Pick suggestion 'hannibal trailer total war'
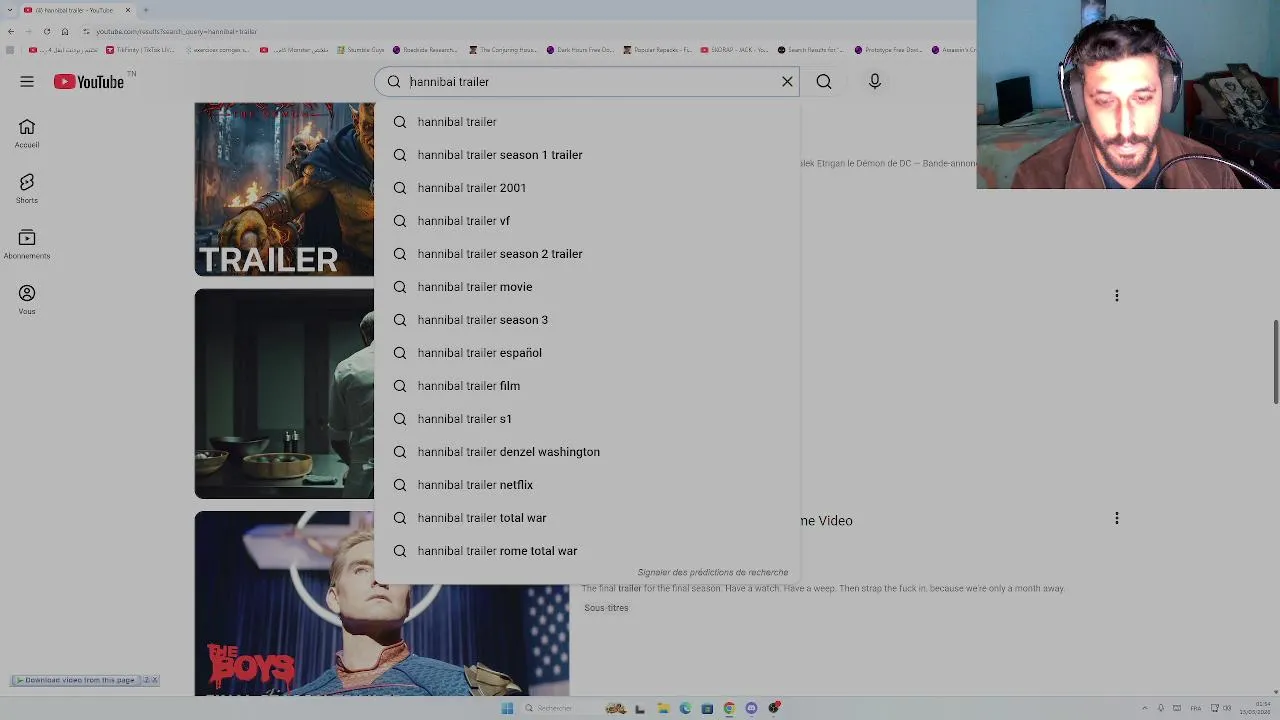Viewport: 1280px width, 720px height. coord(587,518)
